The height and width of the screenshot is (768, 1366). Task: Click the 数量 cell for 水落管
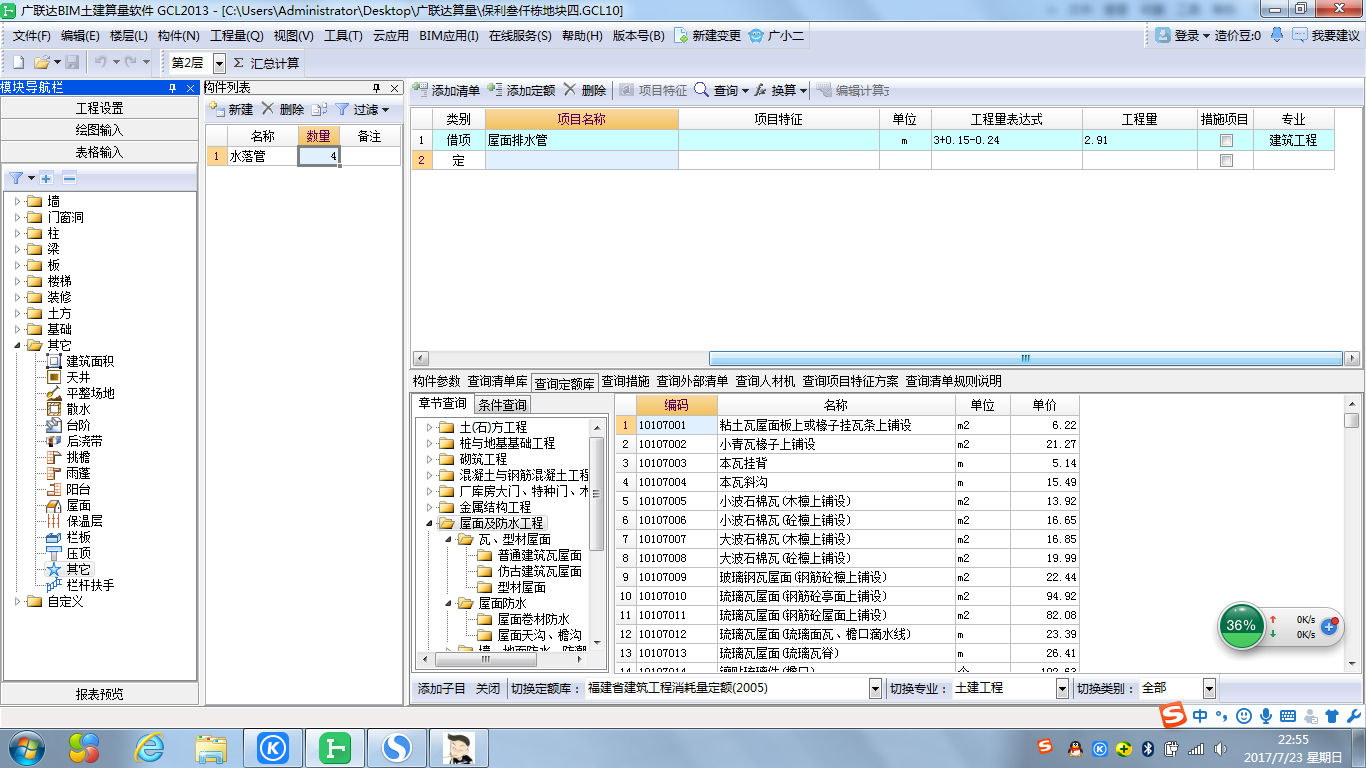[x=319, y=156]
